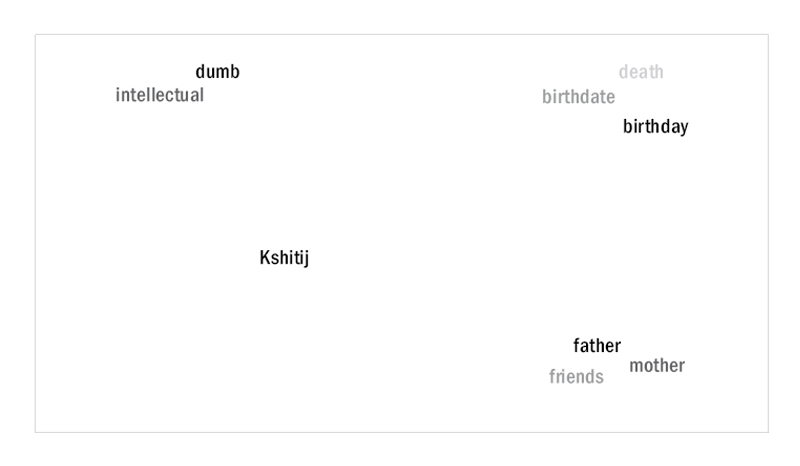Select the faded word "death"
Viewport: 800px width, 466px height.
641,72
